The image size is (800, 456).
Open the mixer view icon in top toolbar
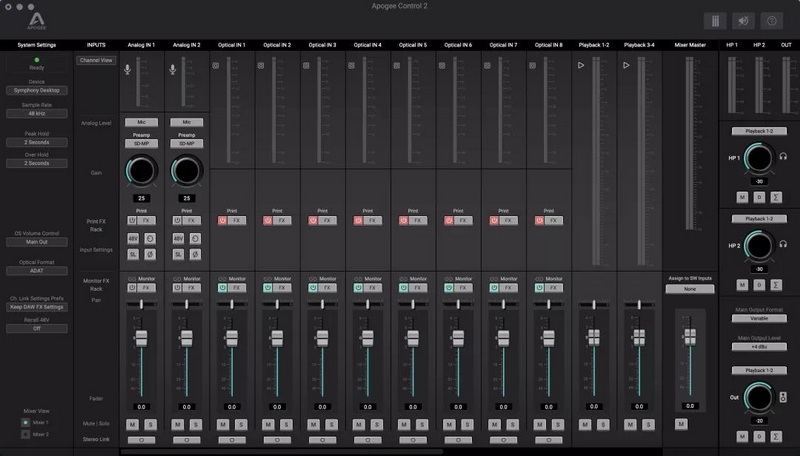tap(715, 21)
